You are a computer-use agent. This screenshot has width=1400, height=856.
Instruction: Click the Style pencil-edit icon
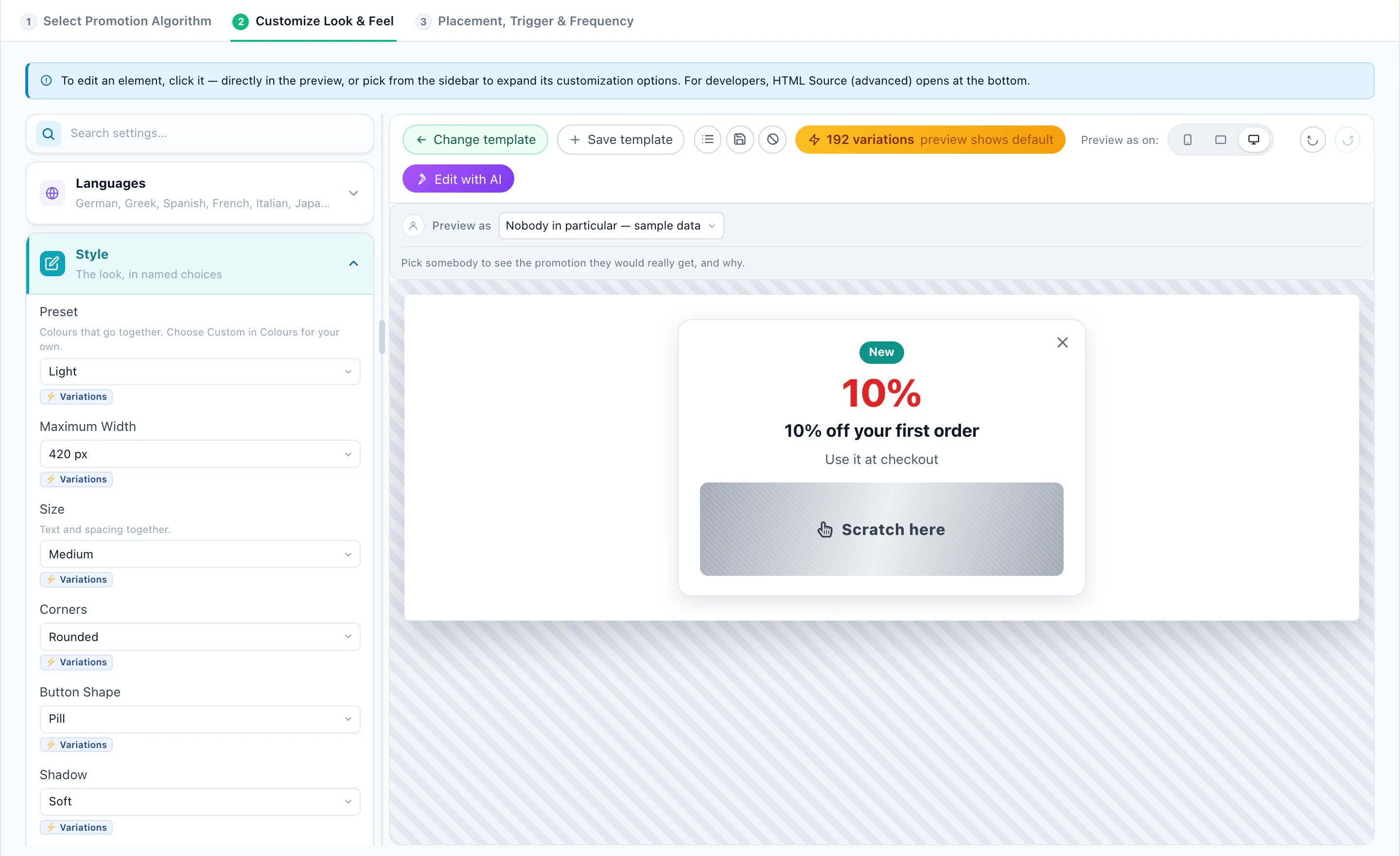52,264
